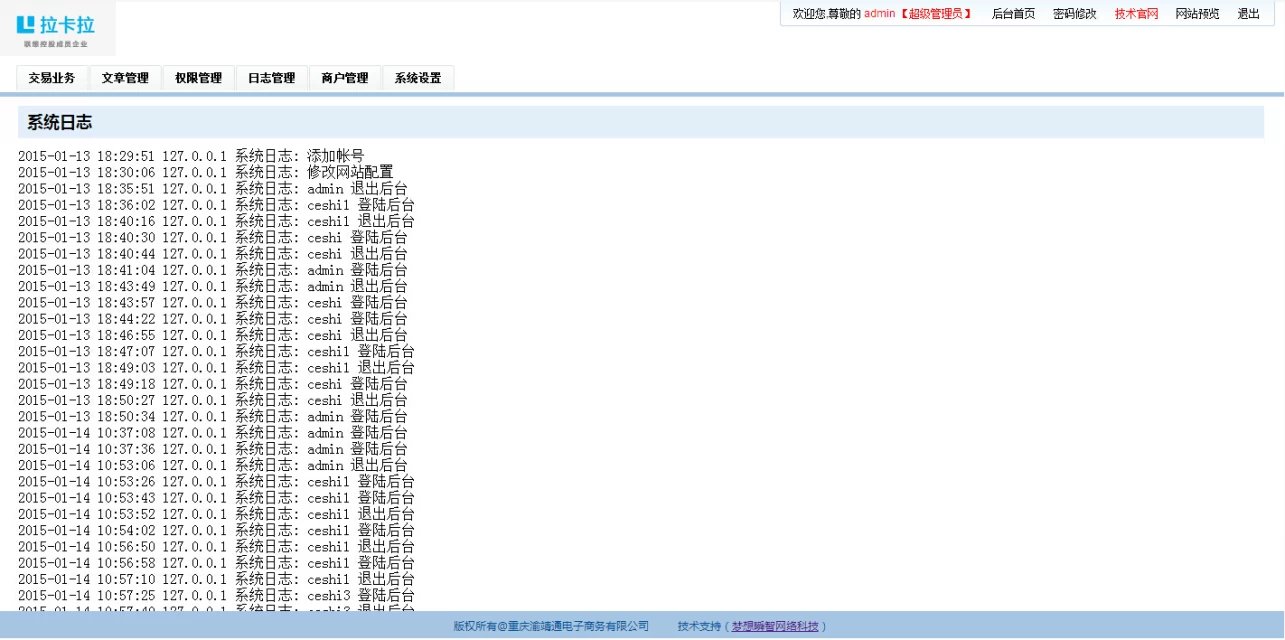Viewport: 1285px width, 640px height.
Task: Click the 系统日志 section heading
Action: pyautogui.click(x=60, y=123)
